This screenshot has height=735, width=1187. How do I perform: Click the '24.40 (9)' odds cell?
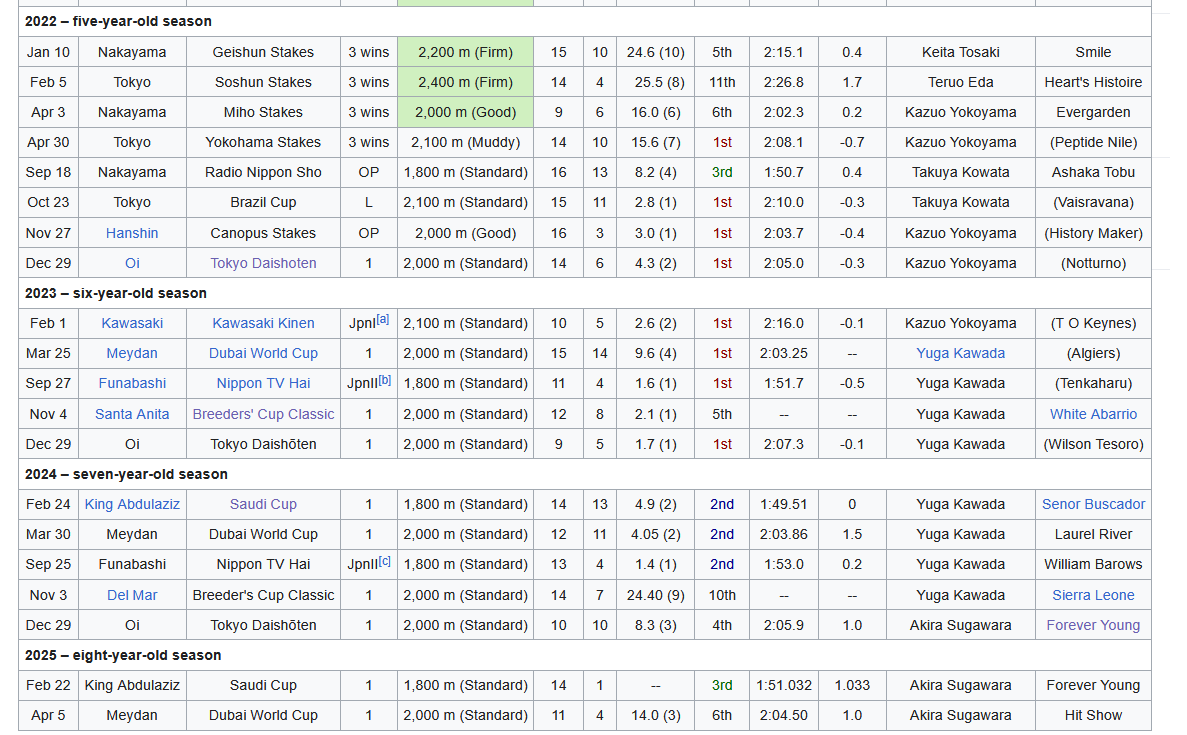click(x=656, y=595)
